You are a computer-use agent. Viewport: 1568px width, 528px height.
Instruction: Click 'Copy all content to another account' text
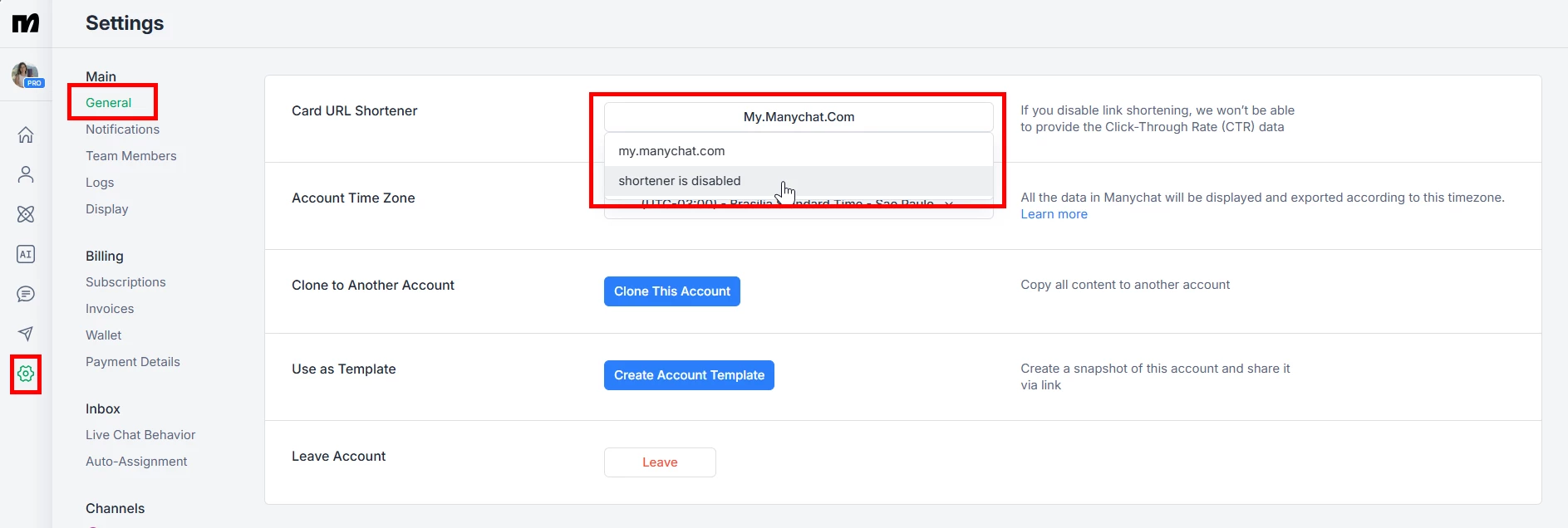pos(1125,285)
